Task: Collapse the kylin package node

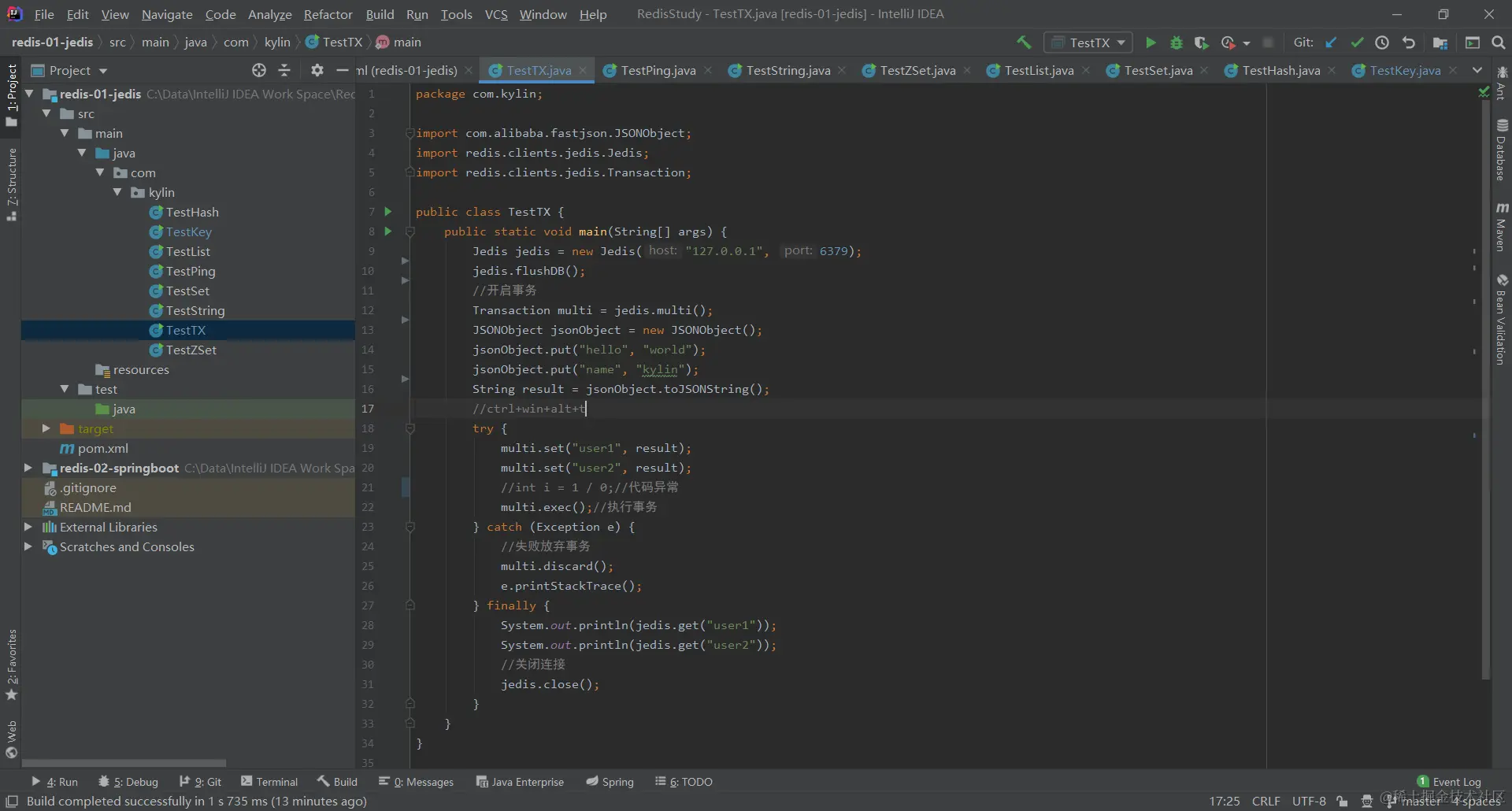Action: pyautogui.click(x=117, y=191)
